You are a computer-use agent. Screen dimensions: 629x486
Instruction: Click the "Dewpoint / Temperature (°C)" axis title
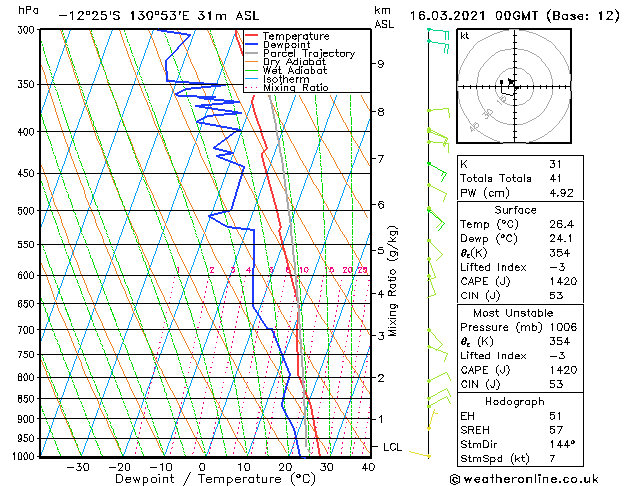coord(216,479)
